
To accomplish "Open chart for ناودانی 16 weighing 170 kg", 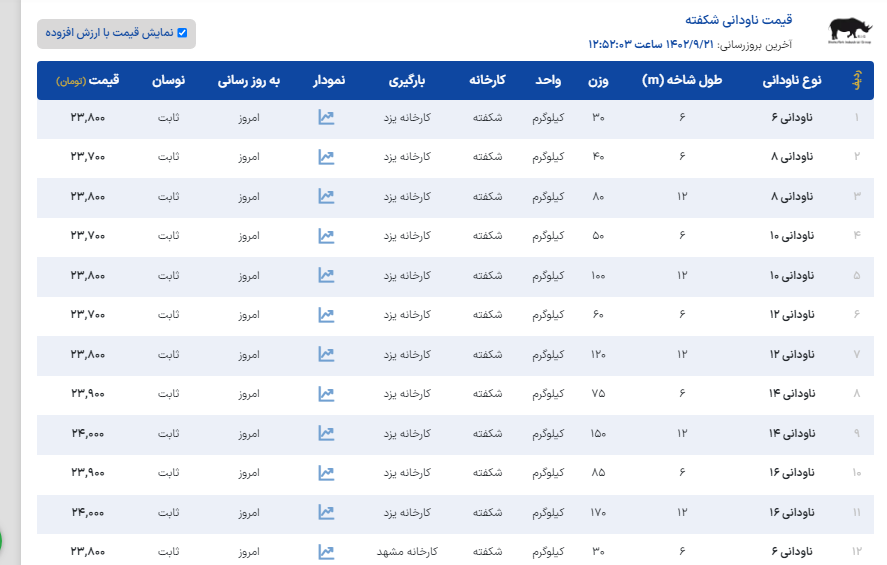I will point(326,512).
